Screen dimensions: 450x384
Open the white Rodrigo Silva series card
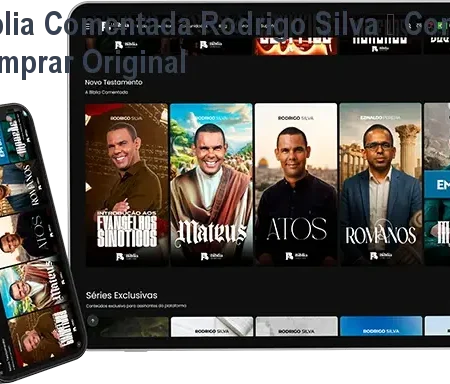[212, 326]
